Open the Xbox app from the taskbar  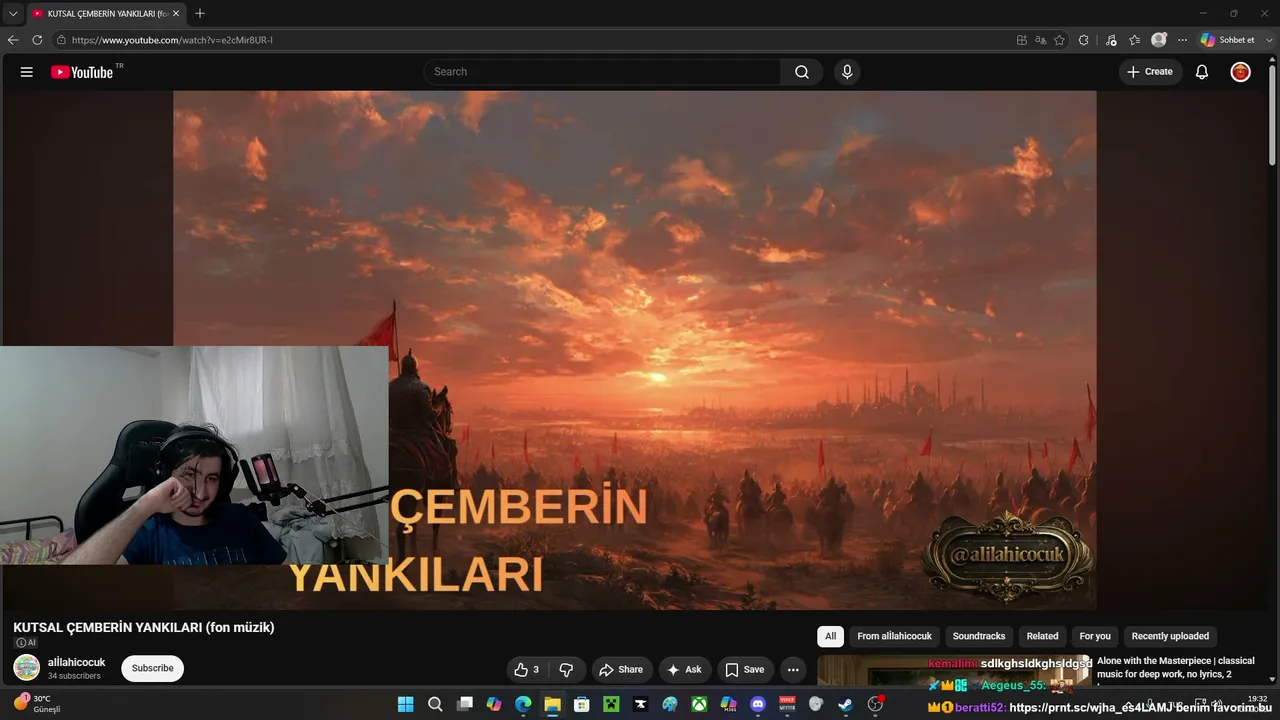tap(699, 704)
